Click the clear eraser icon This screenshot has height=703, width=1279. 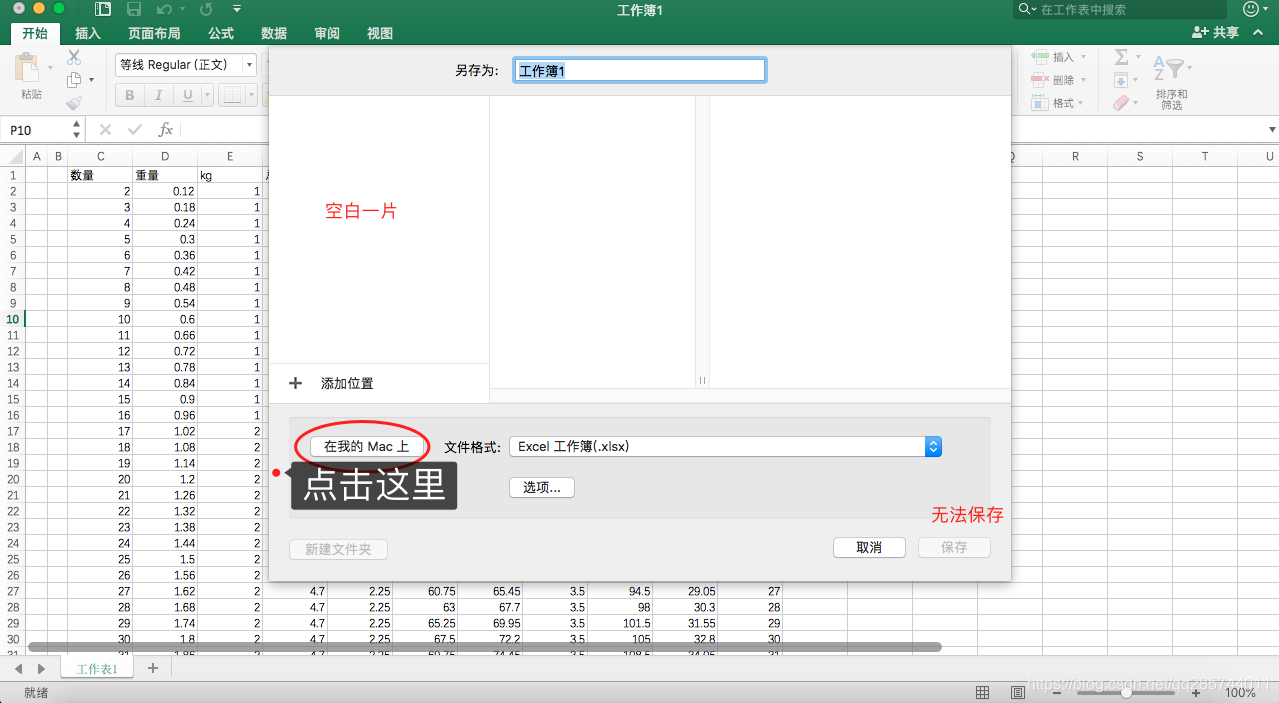[x=1121, y=103]
